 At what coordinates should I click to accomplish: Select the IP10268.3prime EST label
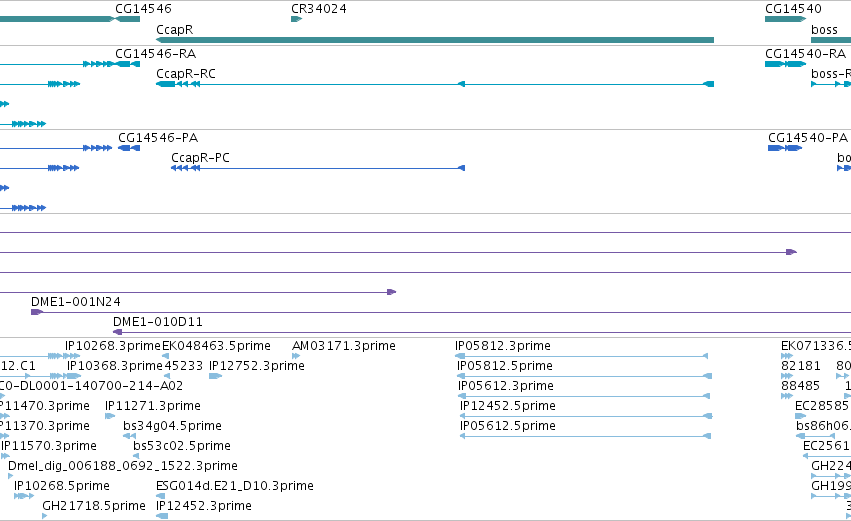[113, 346]
